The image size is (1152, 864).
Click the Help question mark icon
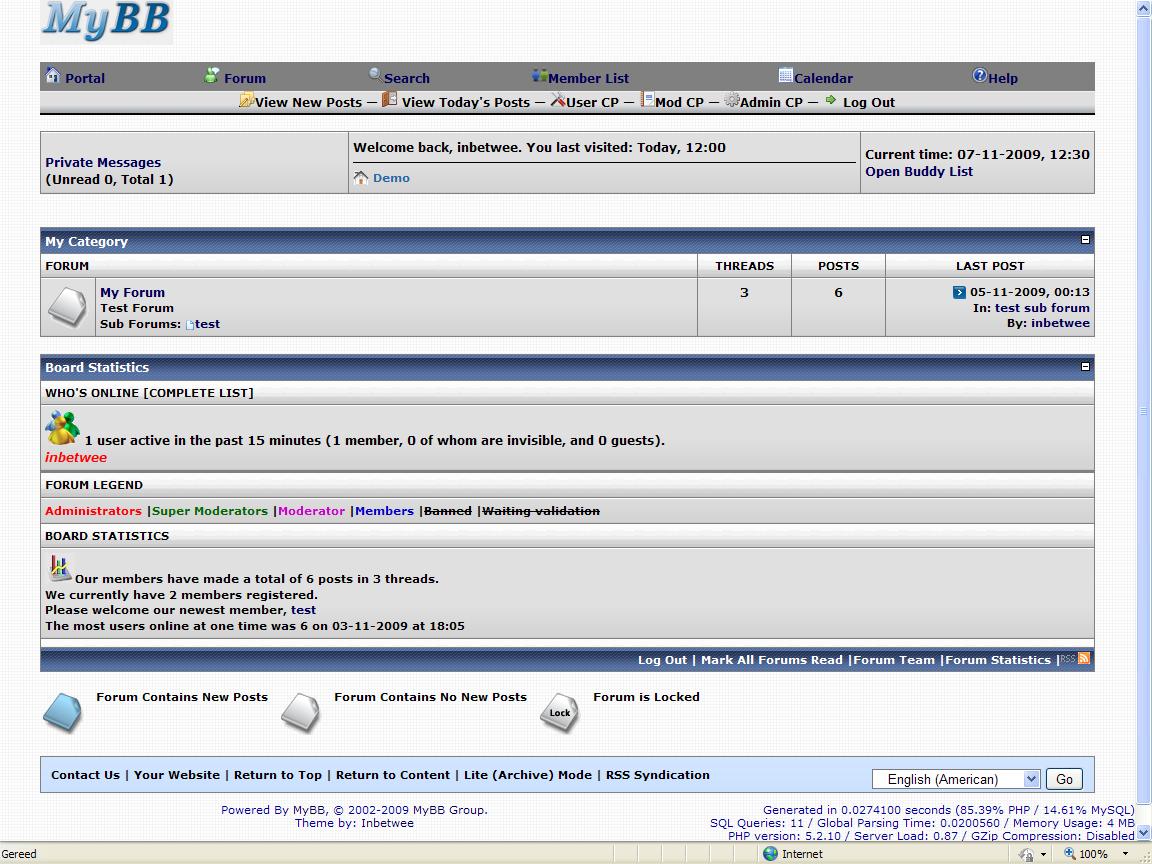coord(979,75)
